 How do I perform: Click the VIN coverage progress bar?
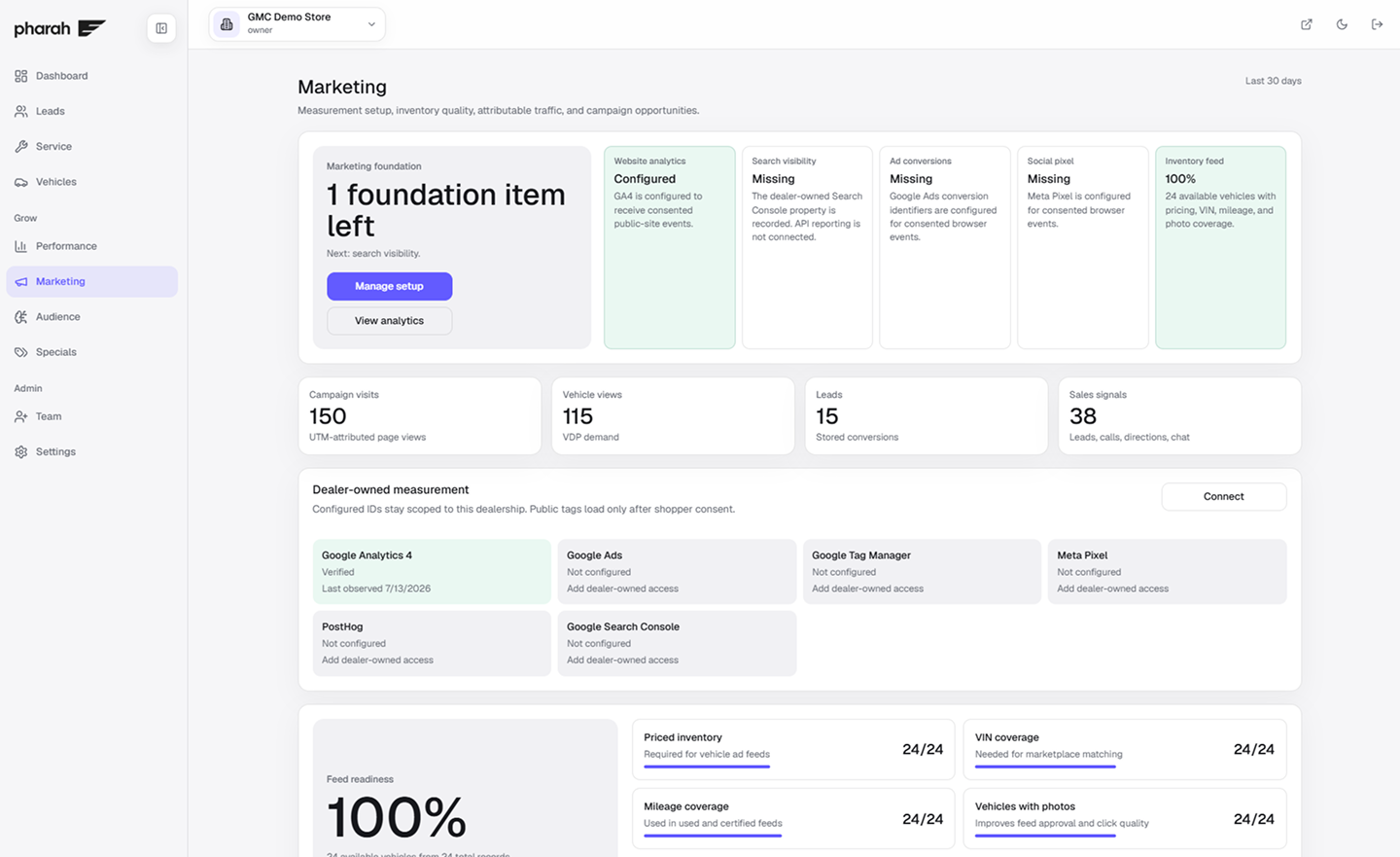pos(1045,767)
